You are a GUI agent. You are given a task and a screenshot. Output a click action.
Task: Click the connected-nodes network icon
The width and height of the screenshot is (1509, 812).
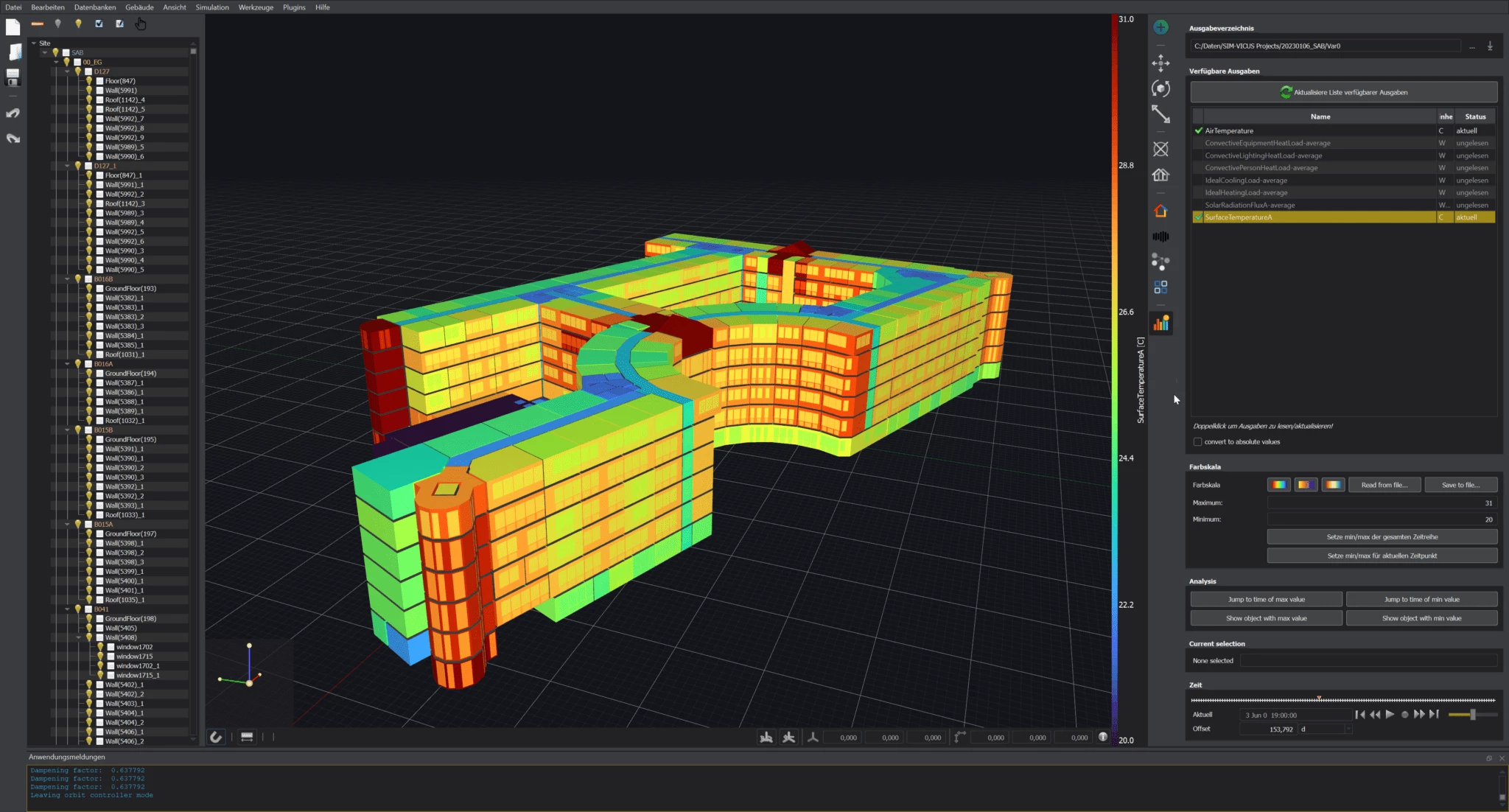tap(1160, 262)
